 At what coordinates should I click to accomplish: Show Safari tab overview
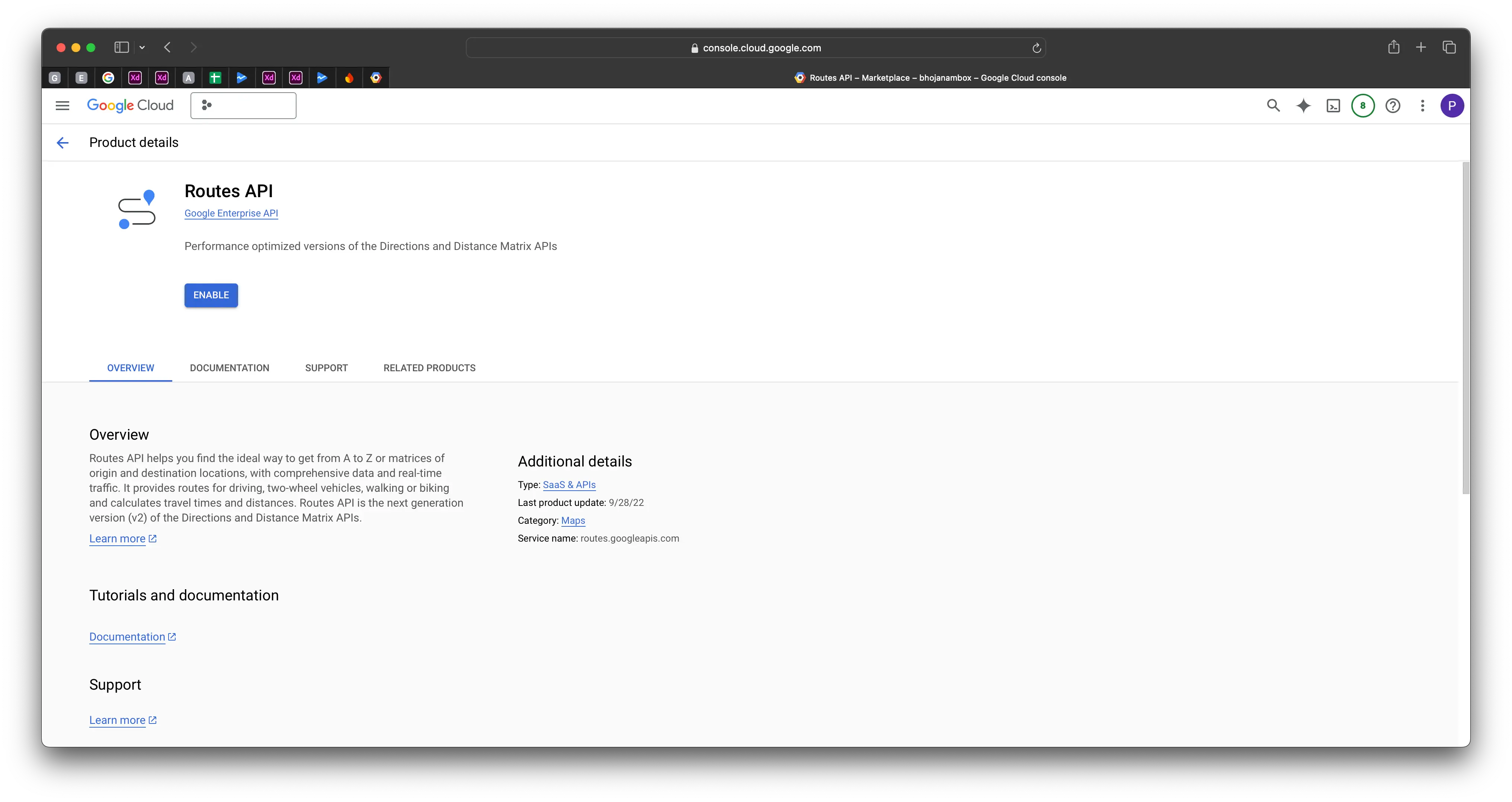click(x=1449, y=48)
